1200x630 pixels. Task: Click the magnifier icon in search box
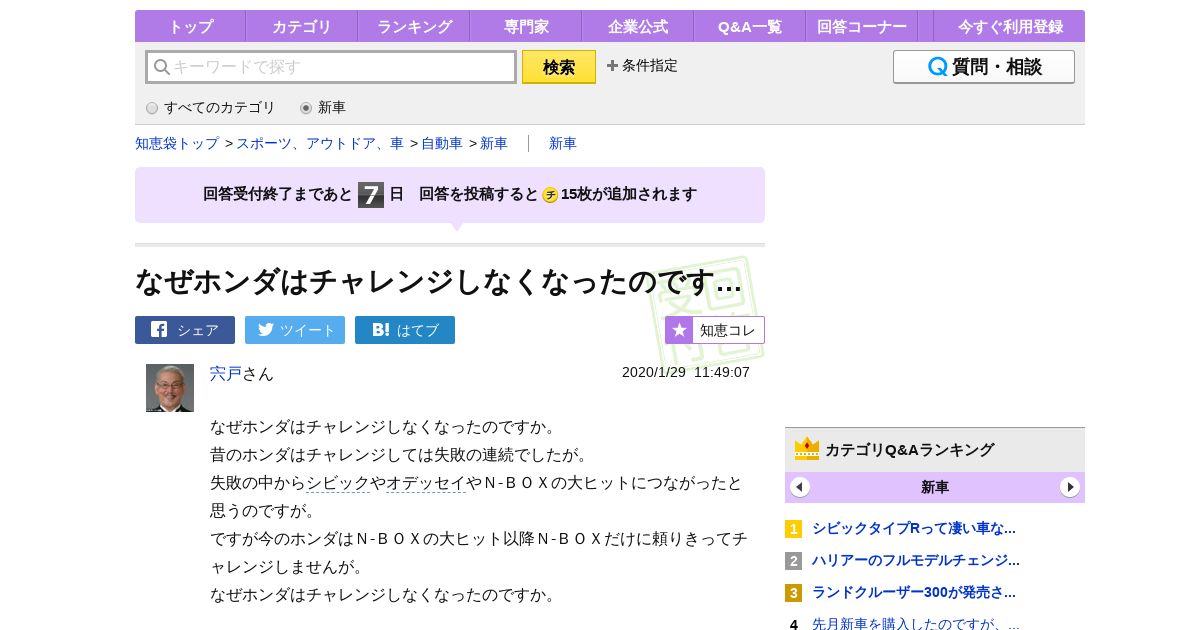coord(161,67)
